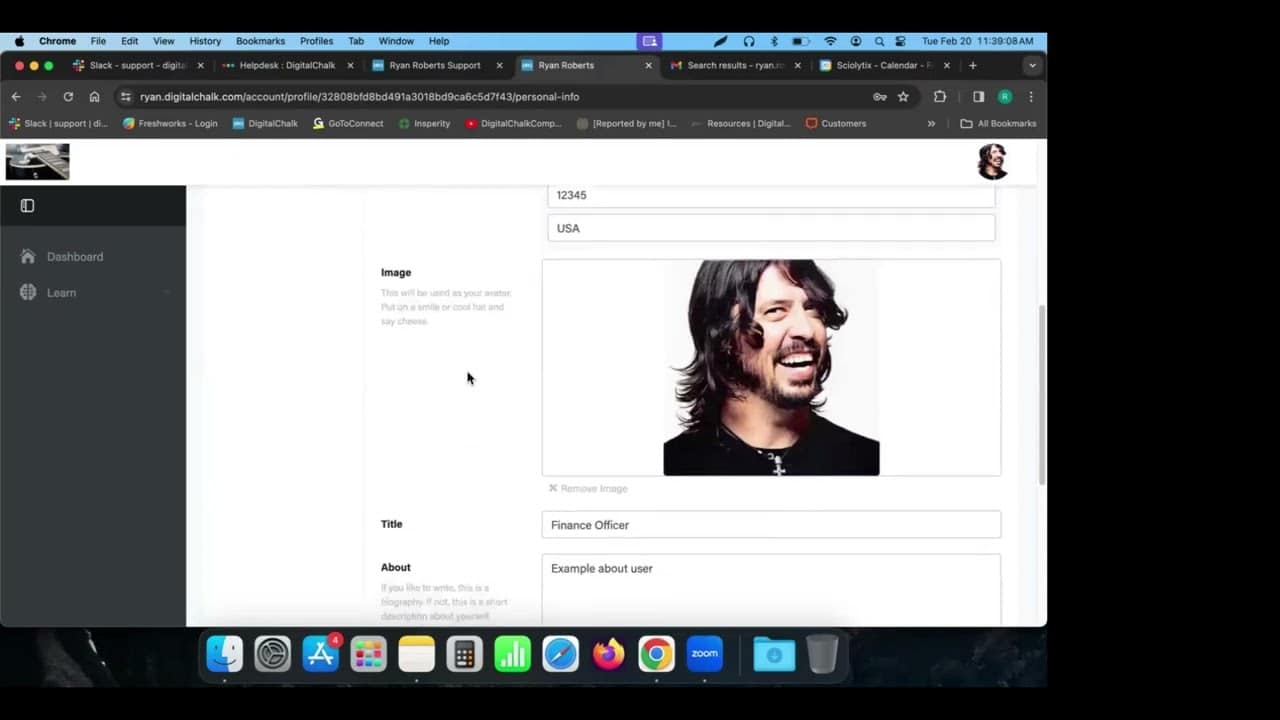
Task: Open the All Bookmarks folder
Action: pyautogui.click(x=998, y=124)
